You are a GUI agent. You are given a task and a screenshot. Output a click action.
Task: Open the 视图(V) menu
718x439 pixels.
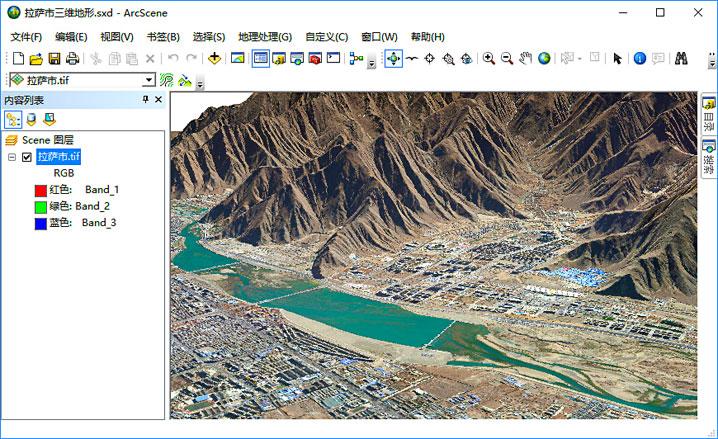[117, 37]
